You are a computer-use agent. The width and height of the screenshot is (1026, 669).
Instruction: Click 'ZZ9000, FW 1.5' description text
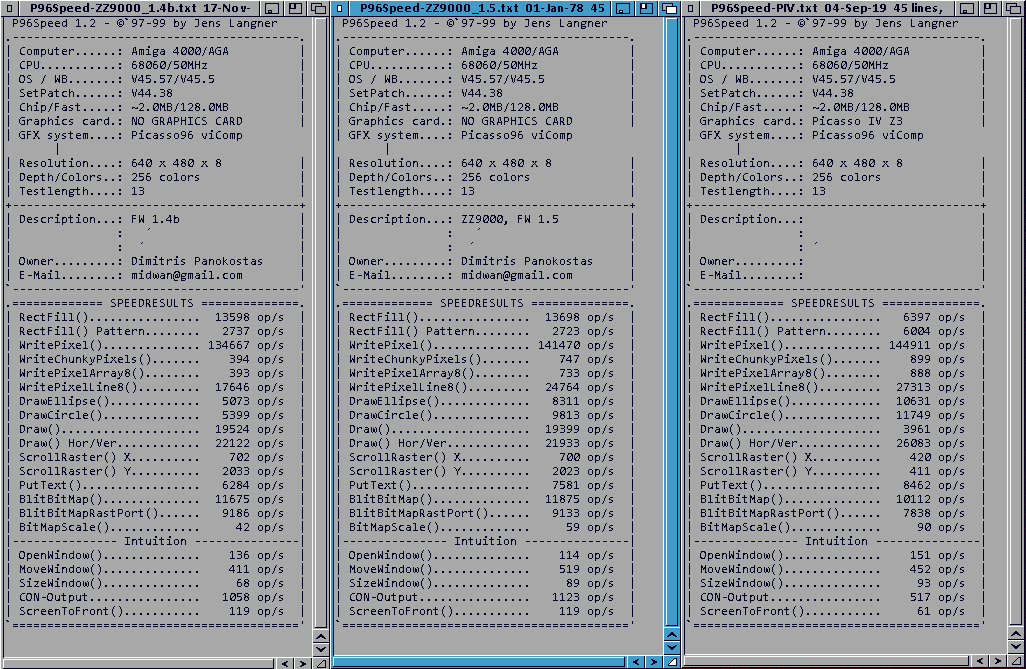click(x=510, y=219)
